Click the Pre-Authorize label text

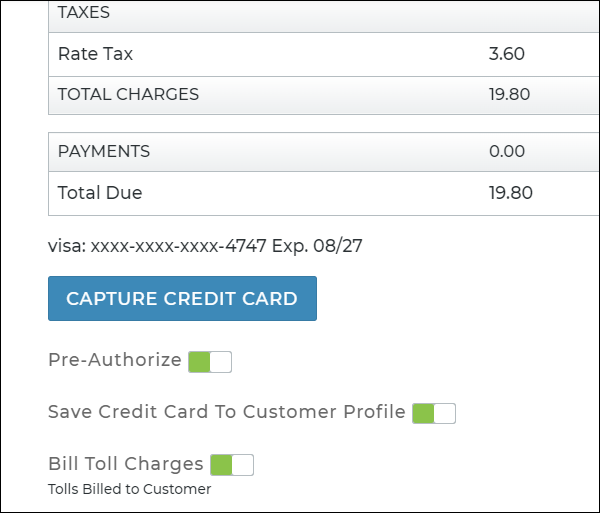tap(115, 360)
